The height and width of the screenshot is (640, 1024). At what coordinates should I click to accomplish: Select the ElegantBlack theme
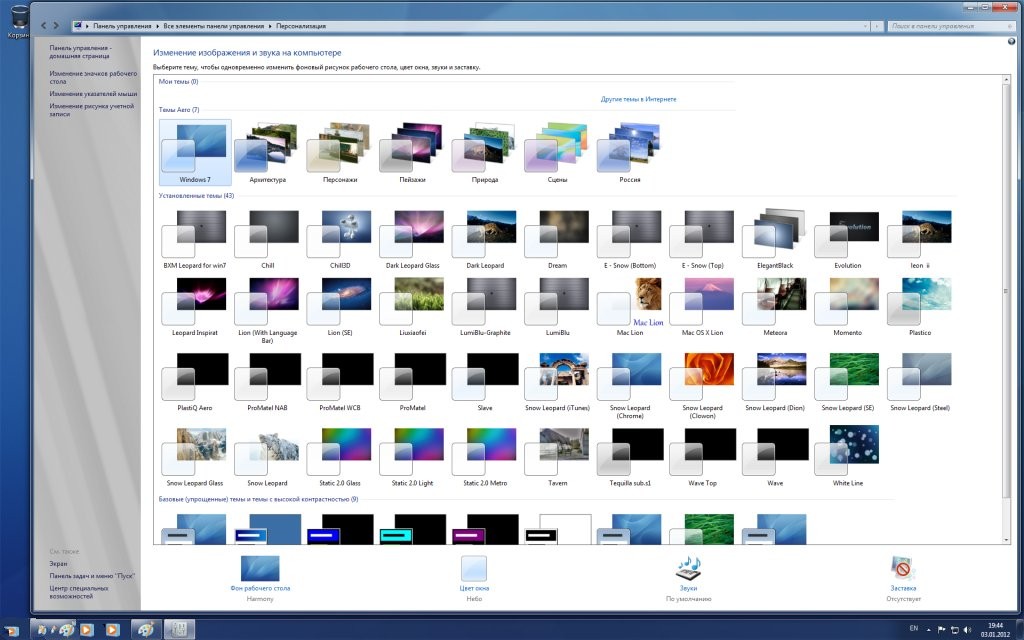[775, 239]
